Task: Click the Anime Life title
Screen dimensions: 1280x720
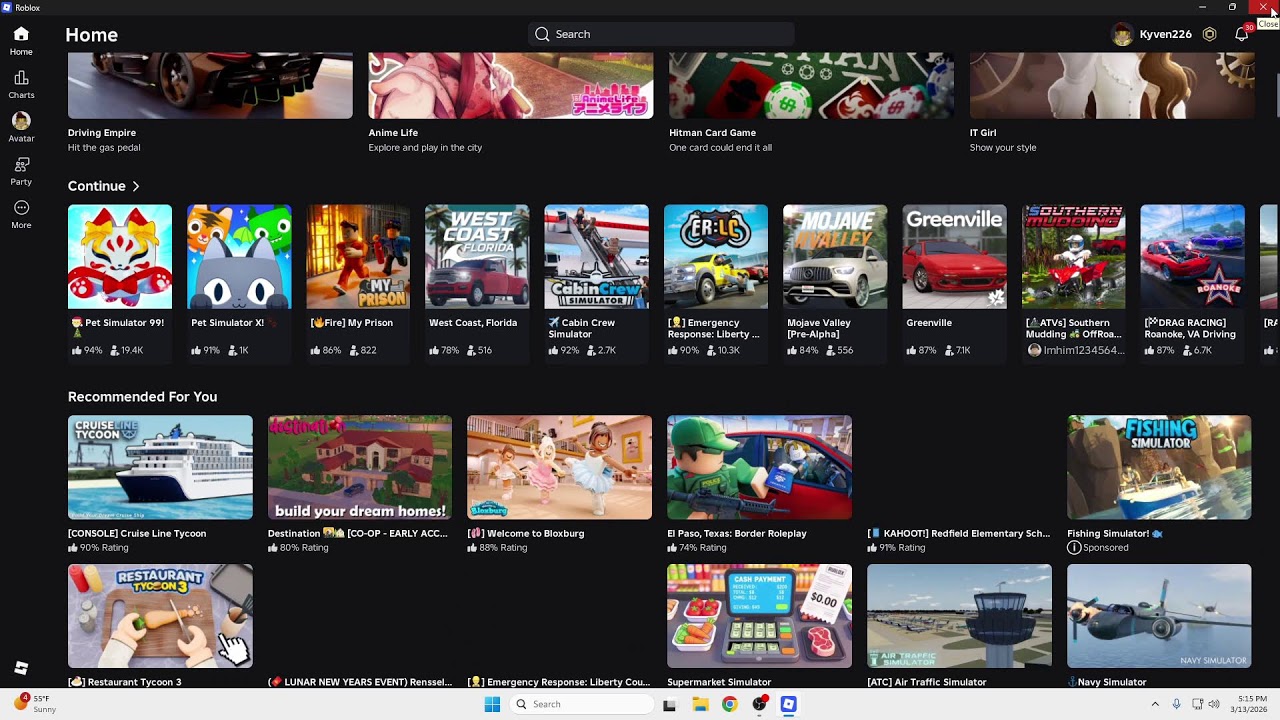Action: [393, 132]
